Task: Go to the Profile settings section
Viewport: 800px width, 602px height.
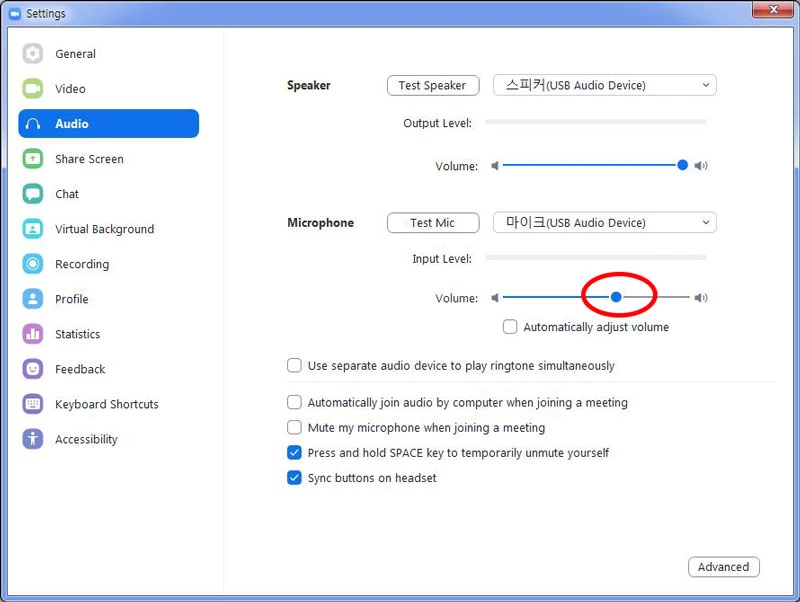Action: 71,299
